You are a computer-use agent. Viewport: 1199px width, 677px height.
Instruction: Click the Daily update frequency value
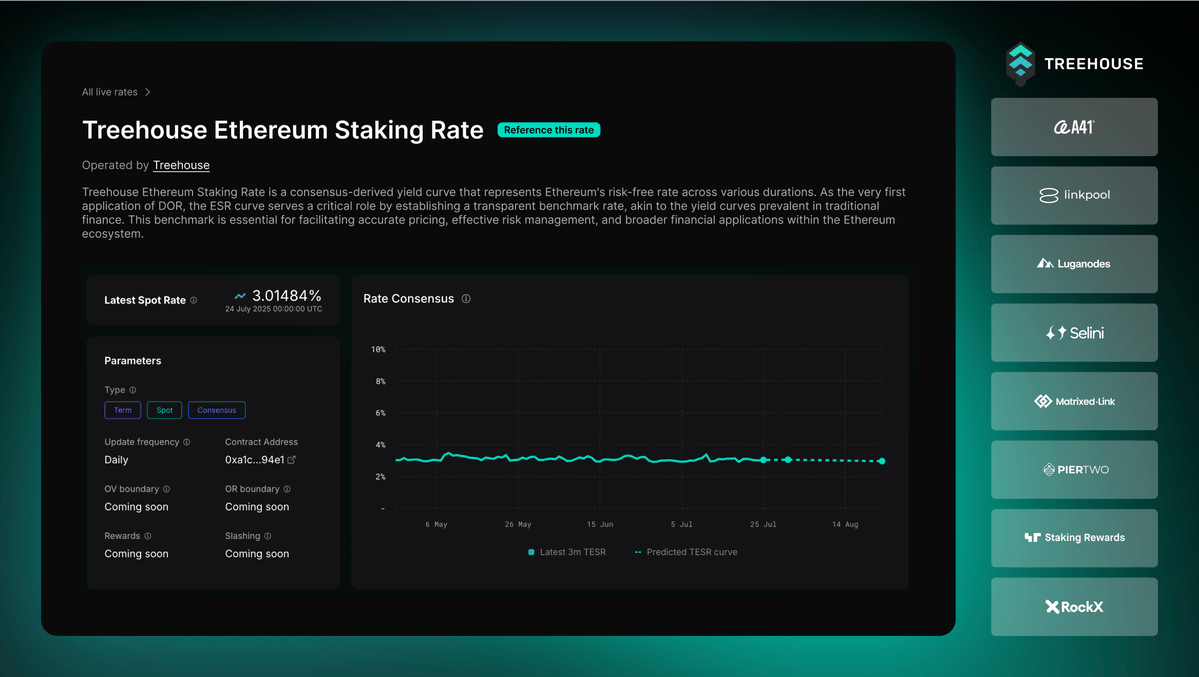[x=116, y=460]
